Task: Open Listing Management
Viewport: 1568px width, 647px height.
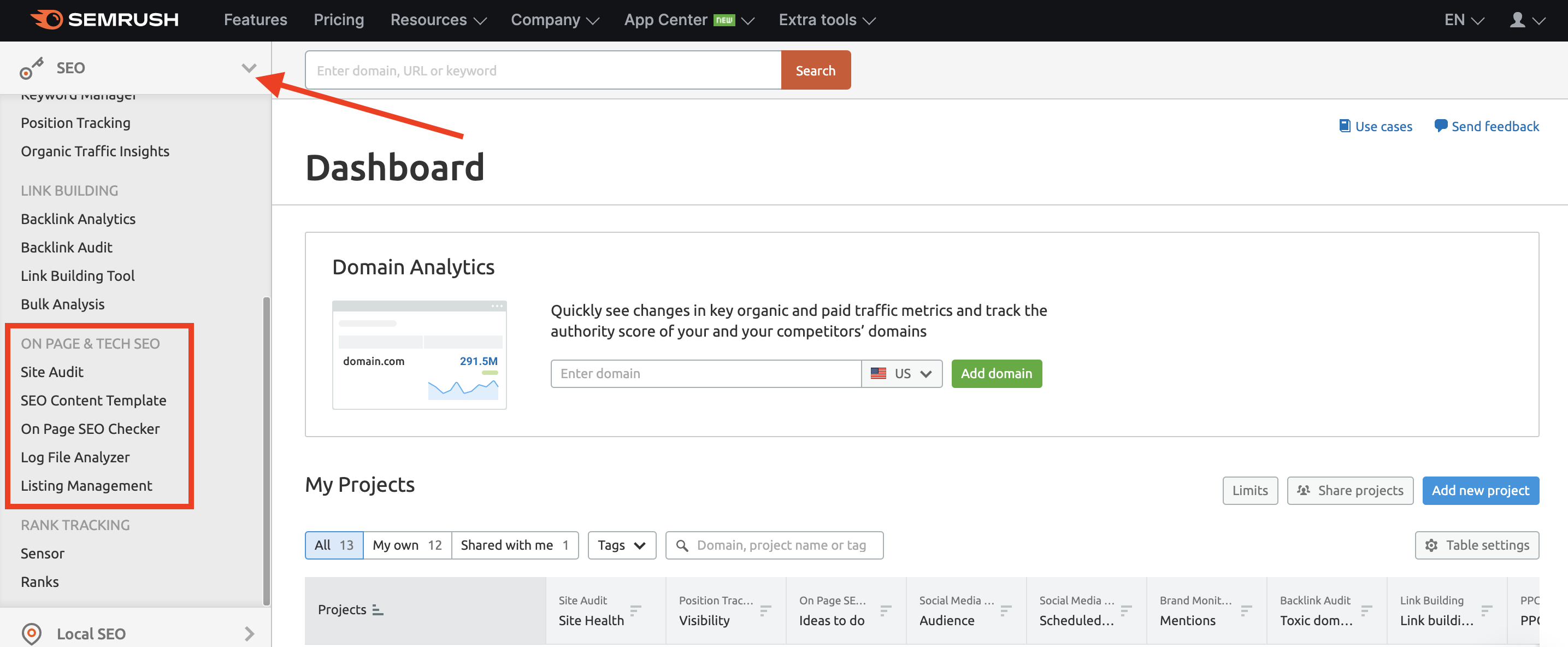Action: (86, 486)
